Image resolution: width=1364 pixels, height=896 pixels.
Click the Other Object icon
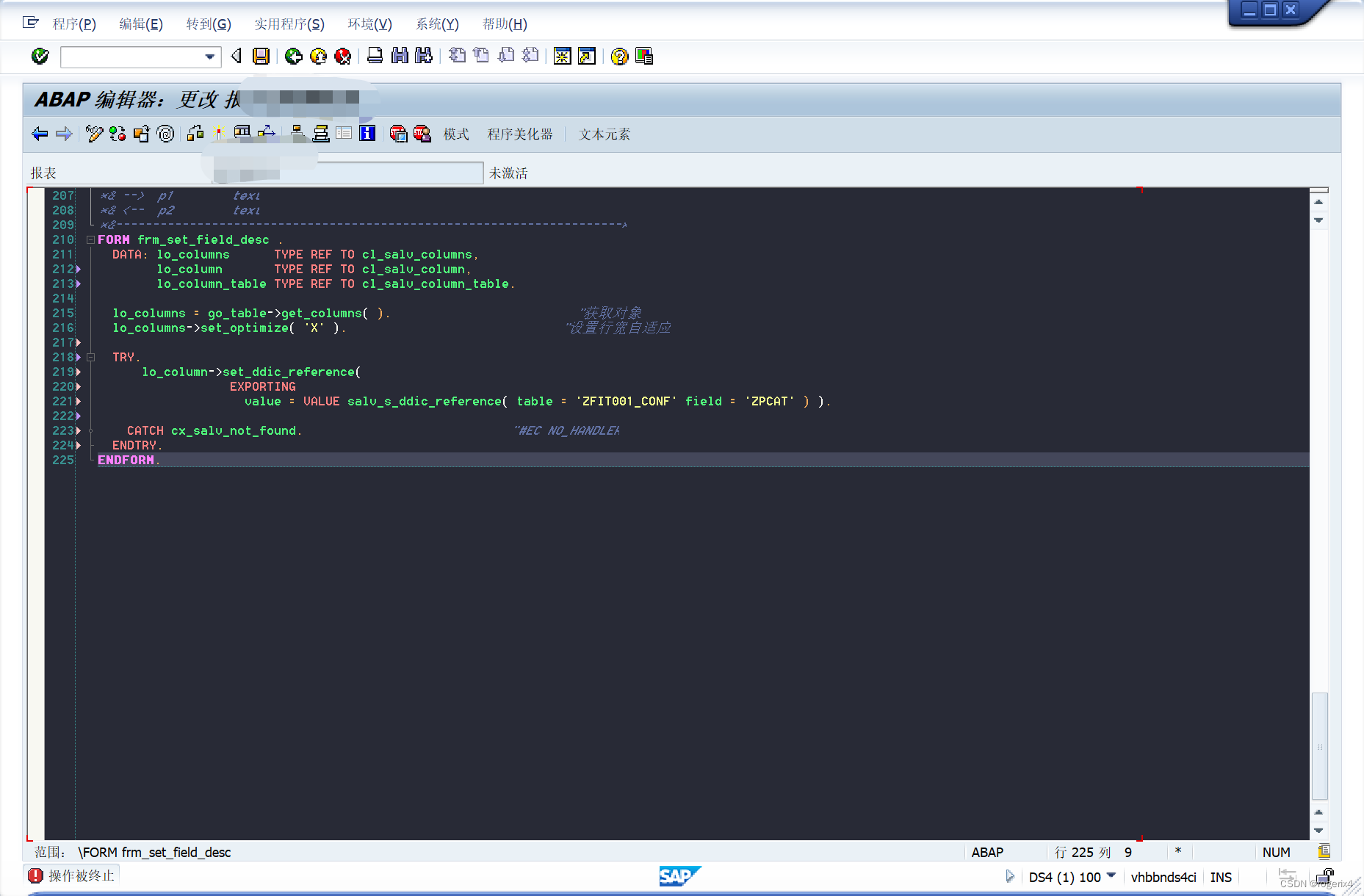[x=142, y=134]
